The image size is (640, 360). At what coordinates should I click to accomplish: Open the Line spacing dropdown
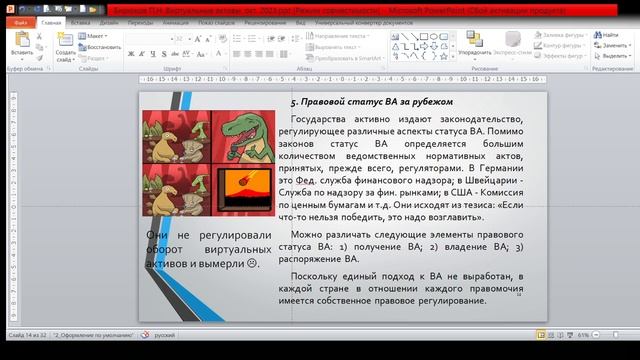point(296,39)
